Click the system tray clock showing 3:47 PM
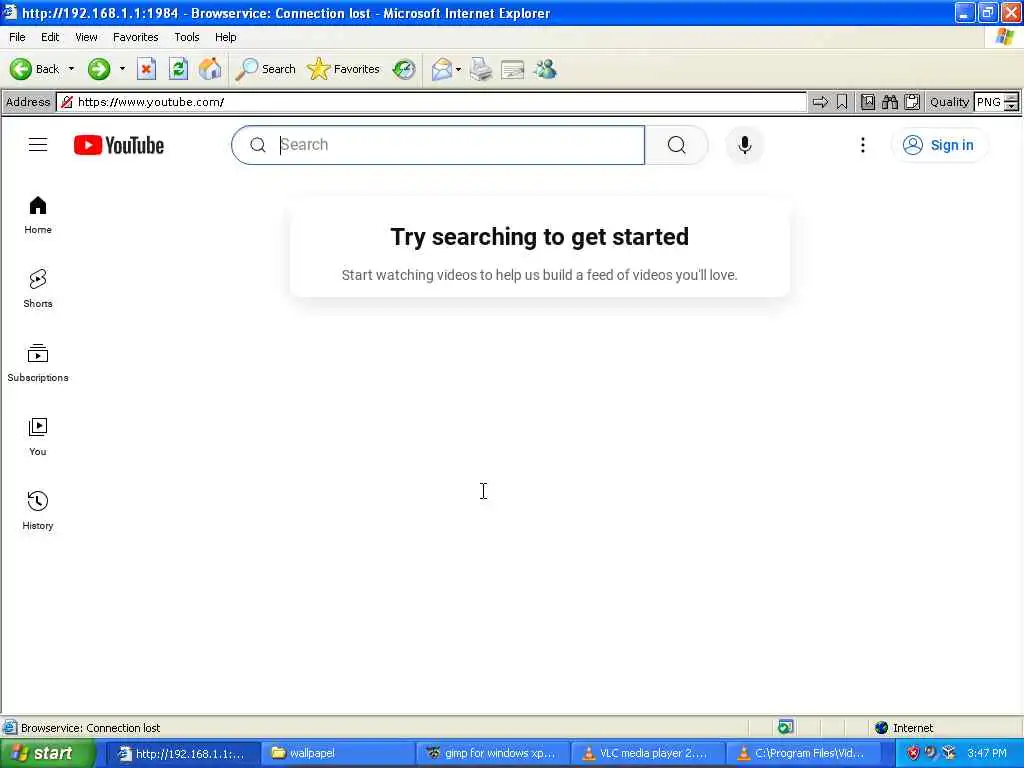1024x768 pixels. 987,754
